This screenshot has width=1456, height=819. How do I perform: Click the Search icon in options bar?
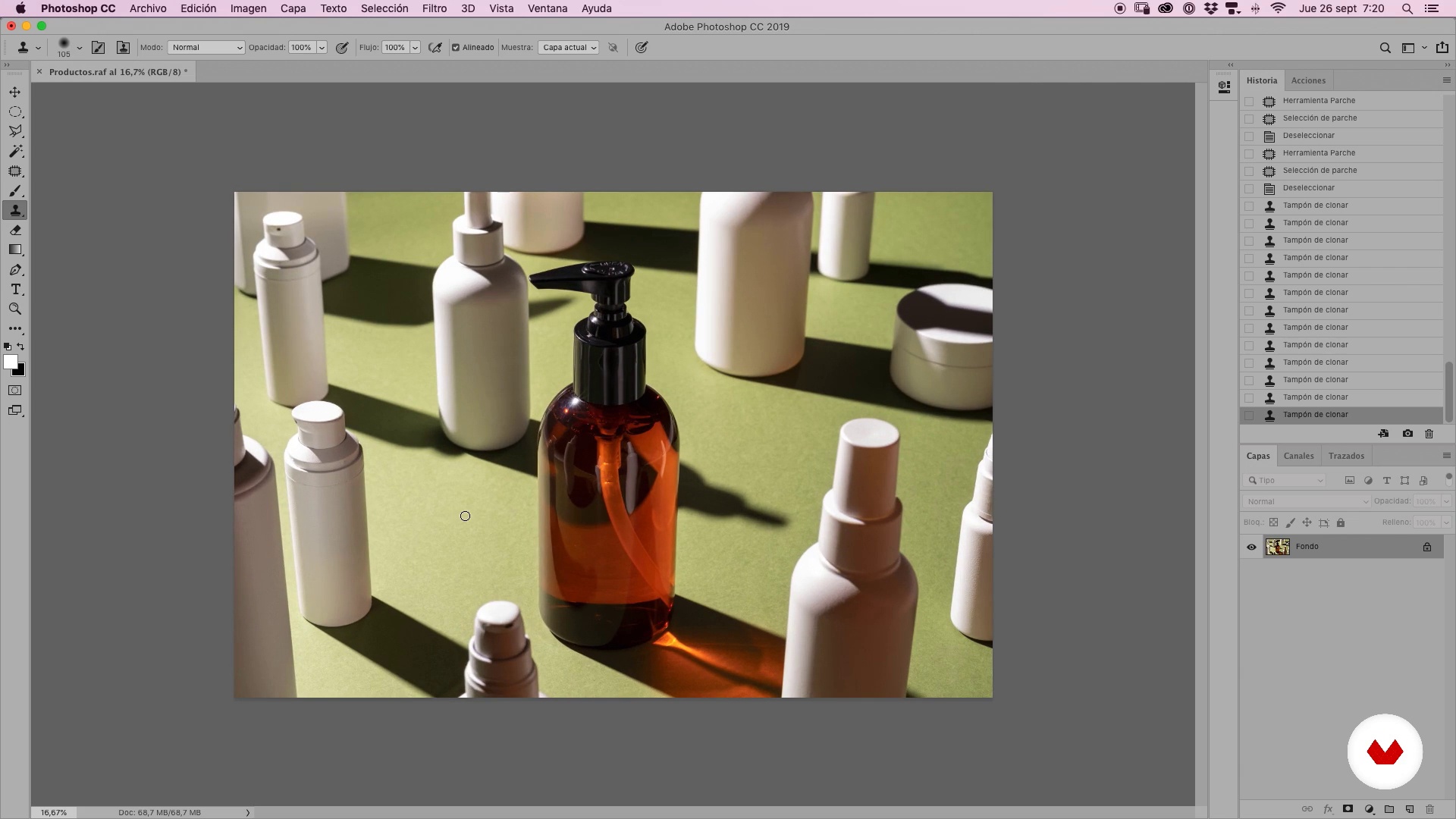tap(1385, 48)
